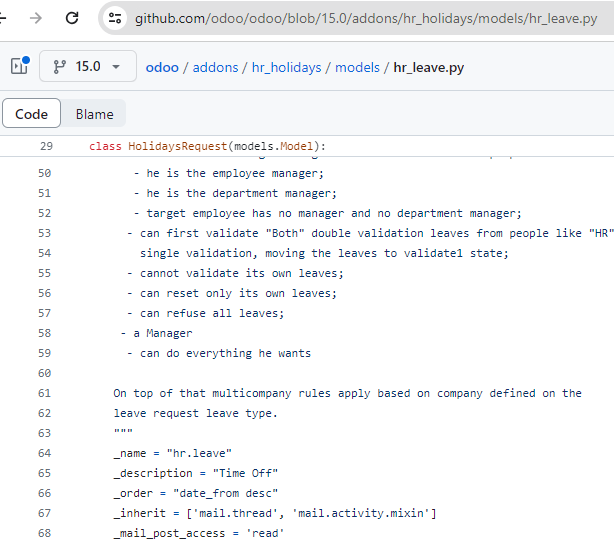Open site information icon in address bar
Screen dimensions: 614x539
(x=115, y=18)
